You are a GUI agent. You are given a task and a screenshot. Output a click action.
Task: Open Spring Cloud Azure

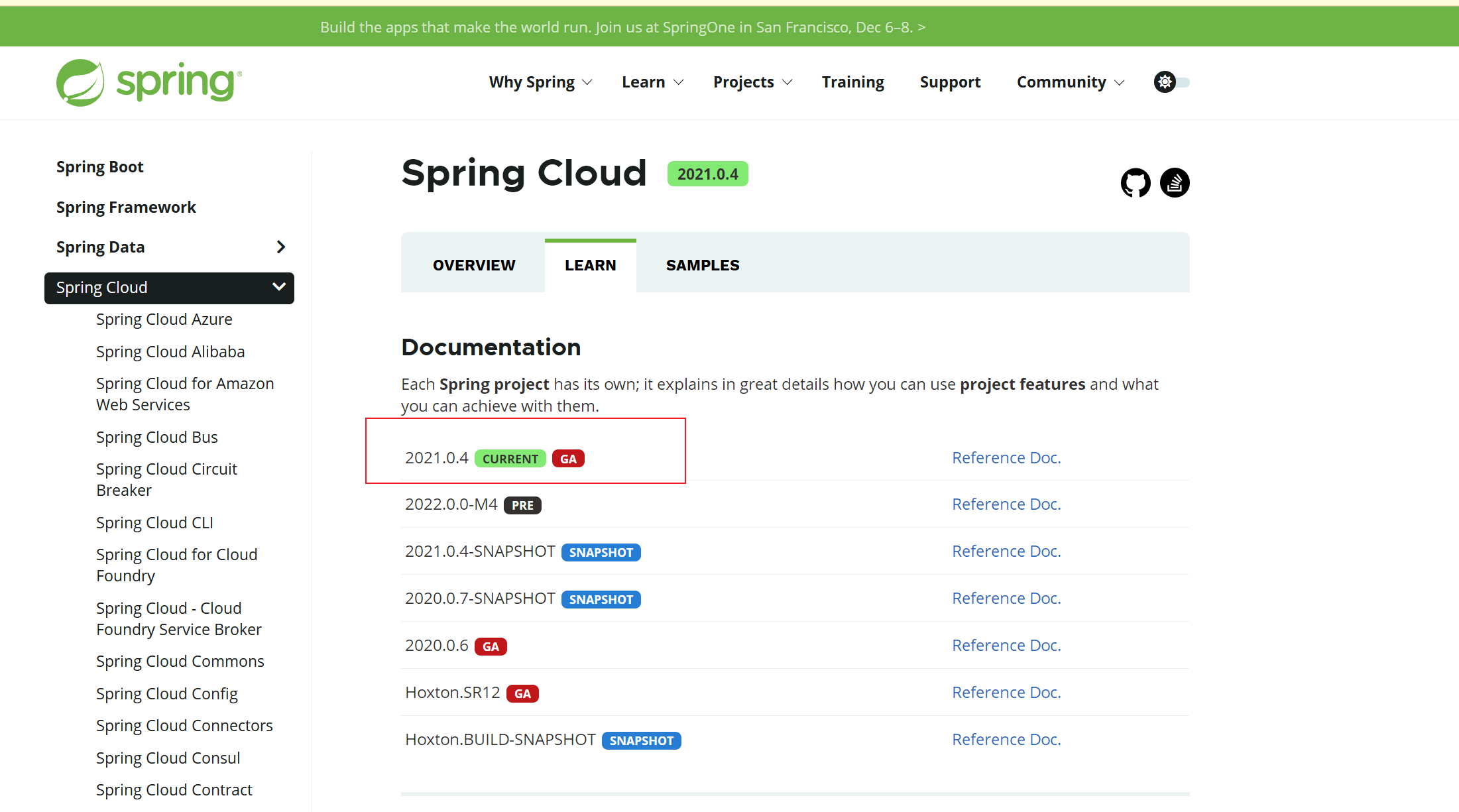point(164,319)
